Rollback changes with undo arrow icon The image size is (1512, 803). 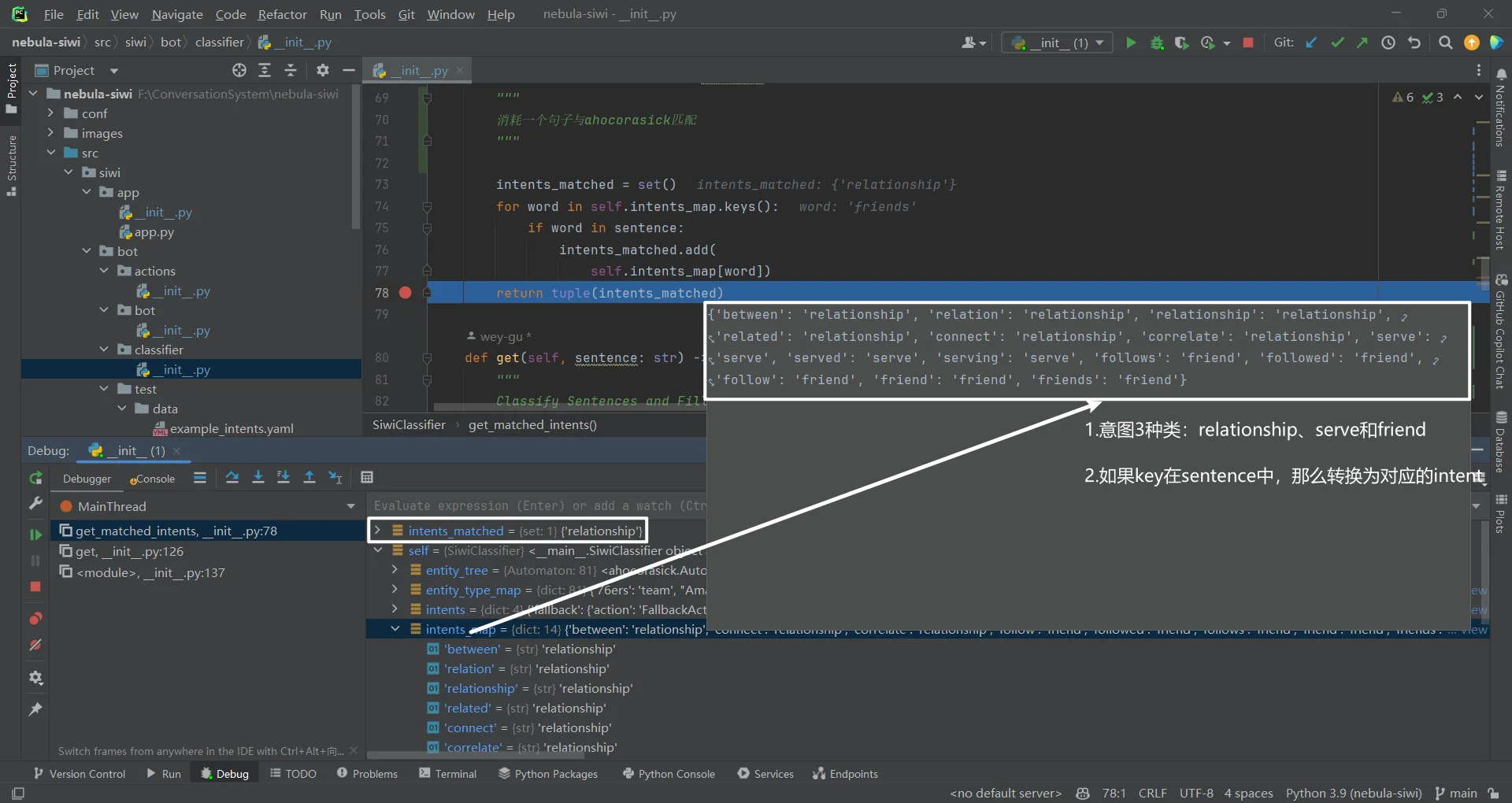coord(1414,43)
